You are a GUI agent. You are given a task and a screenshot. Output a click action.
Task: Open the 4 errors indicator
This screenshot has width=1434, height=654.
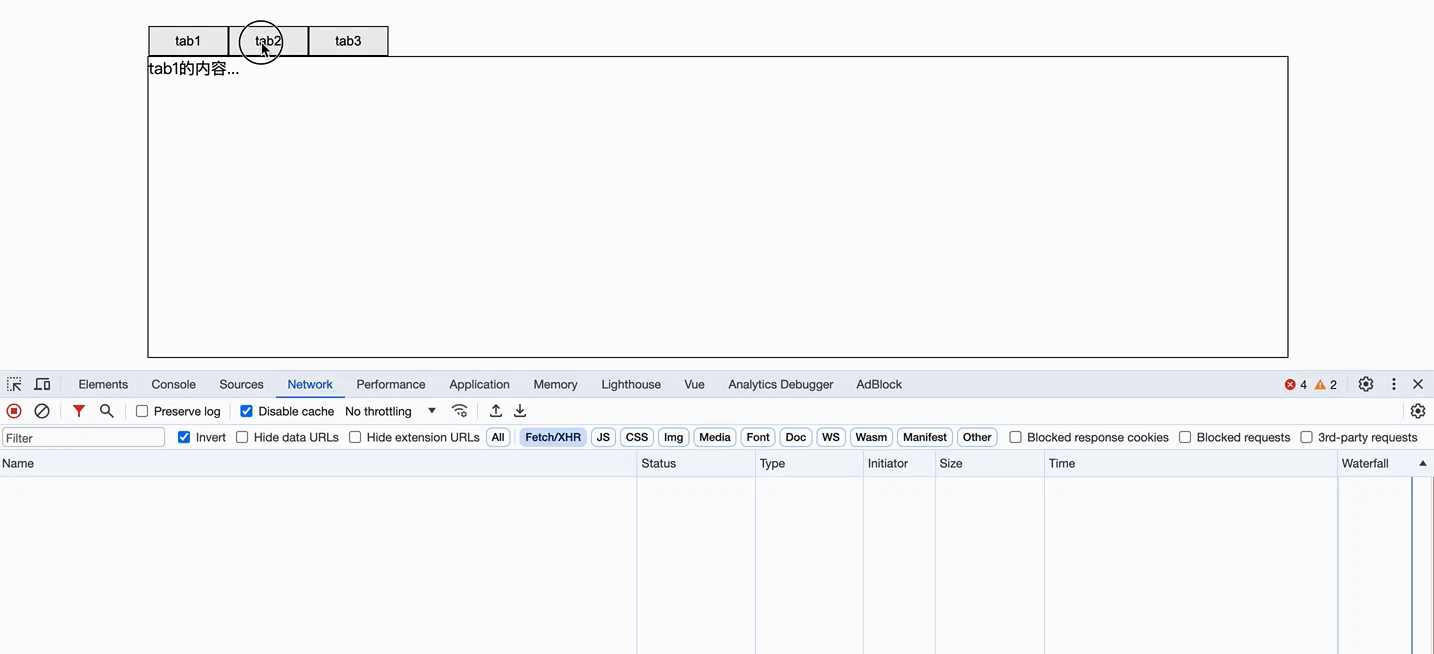1296,384
